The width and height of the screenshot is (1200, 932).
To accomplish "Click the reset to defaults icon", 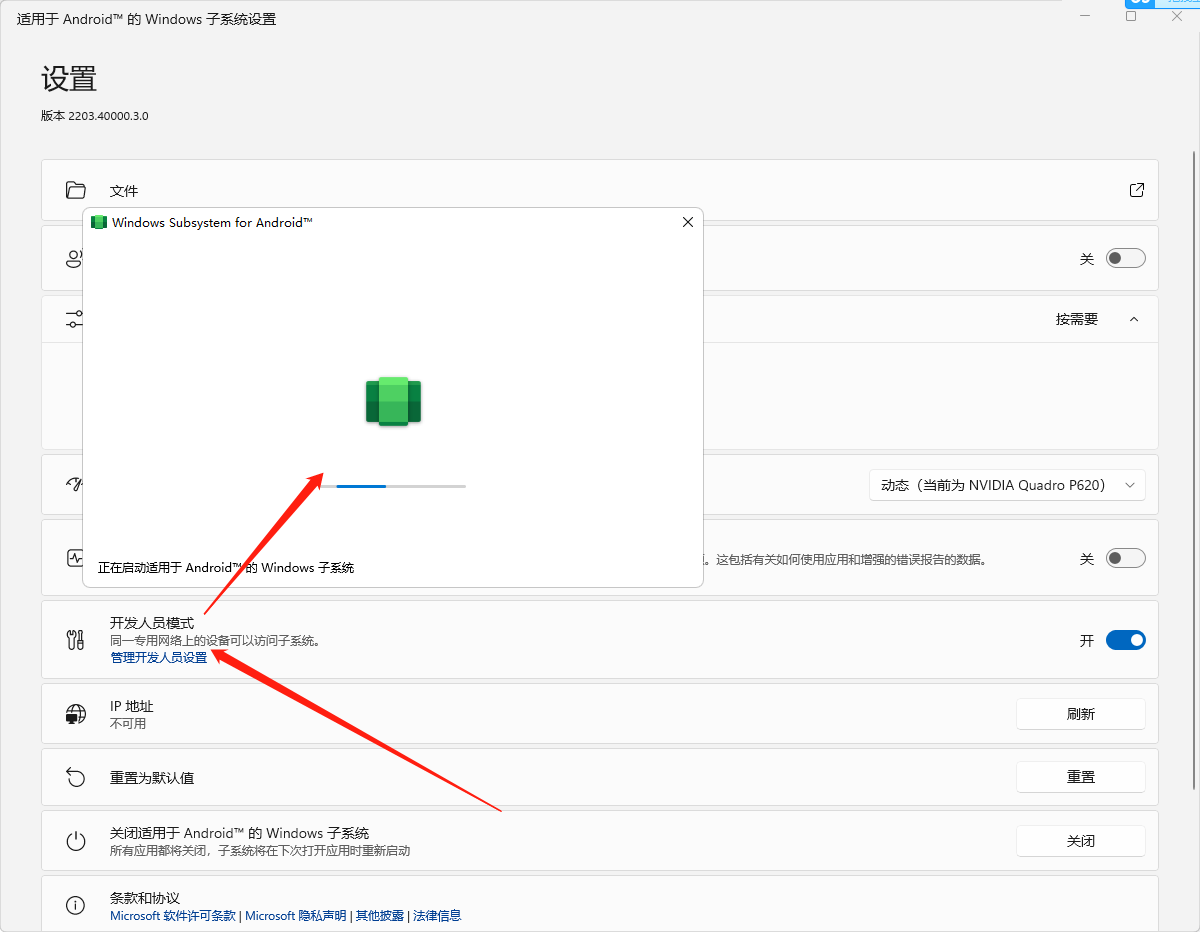I will (75, 777).
